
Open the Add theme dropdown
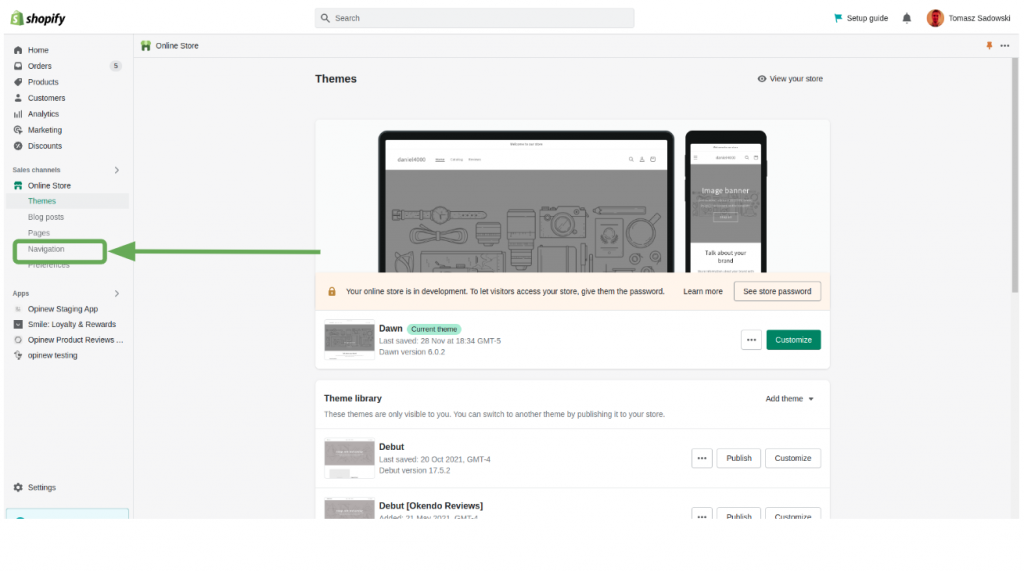[790, 399]
